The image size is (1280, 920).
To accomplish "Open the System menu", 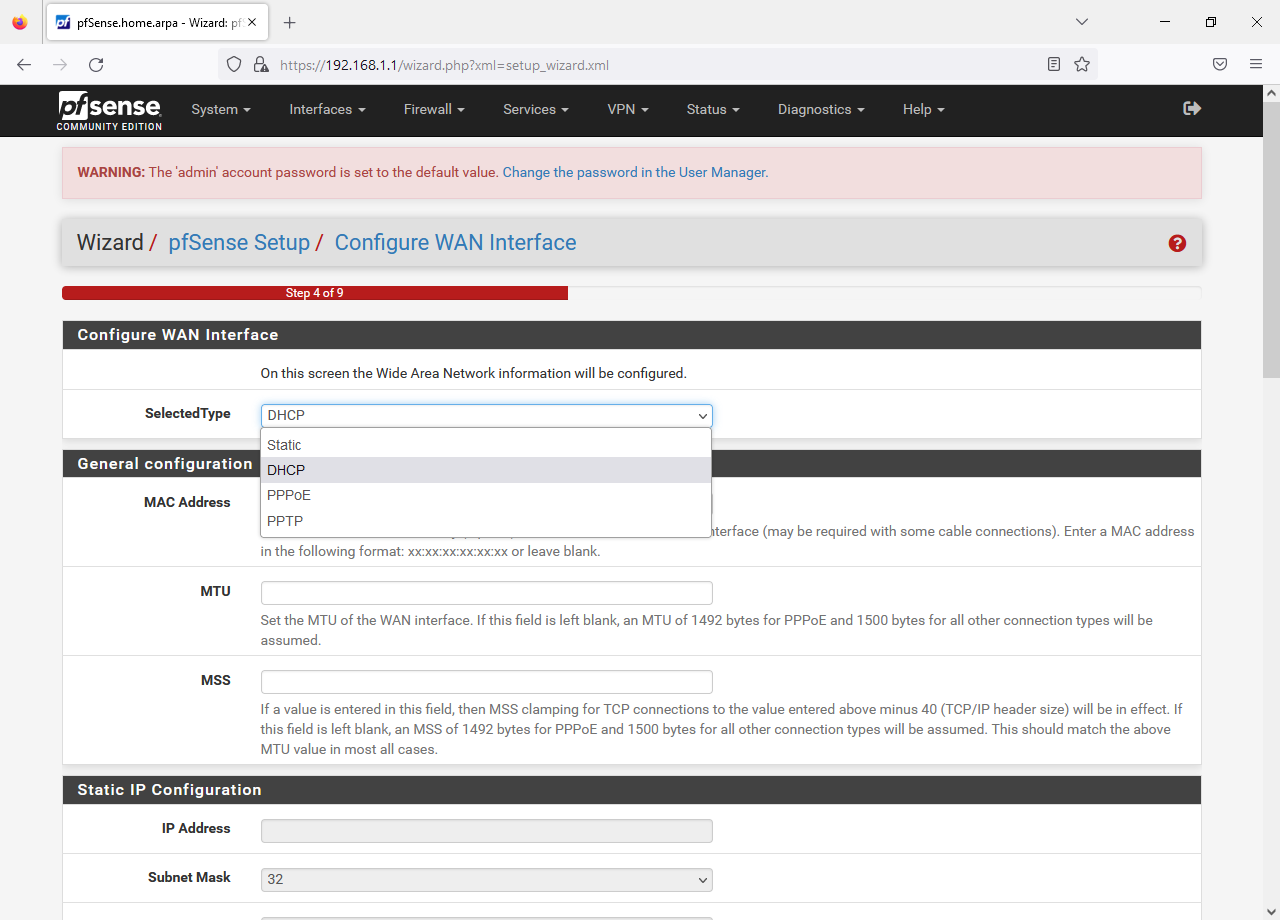I will [x=221, y=109].
